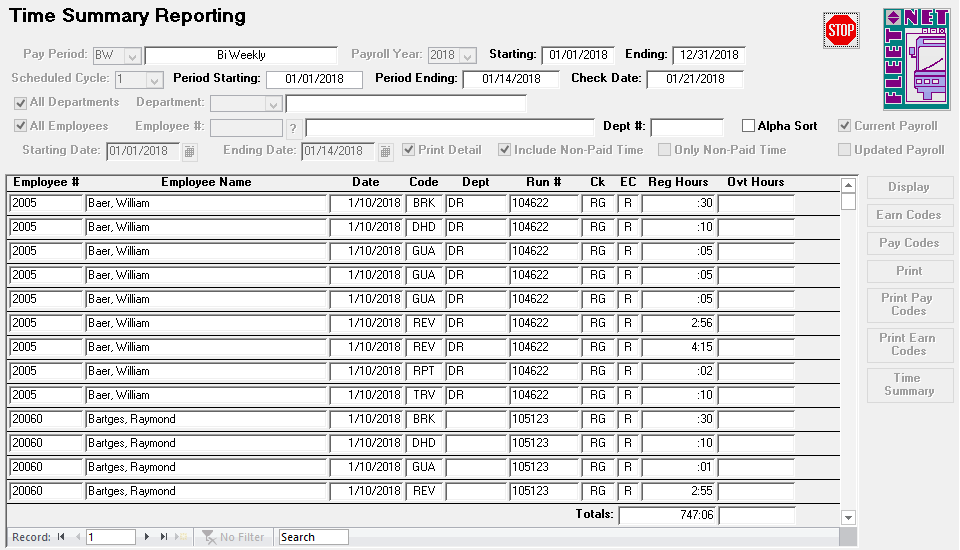Click the Display button
This screenshot has width=960, height=550.
908,187
